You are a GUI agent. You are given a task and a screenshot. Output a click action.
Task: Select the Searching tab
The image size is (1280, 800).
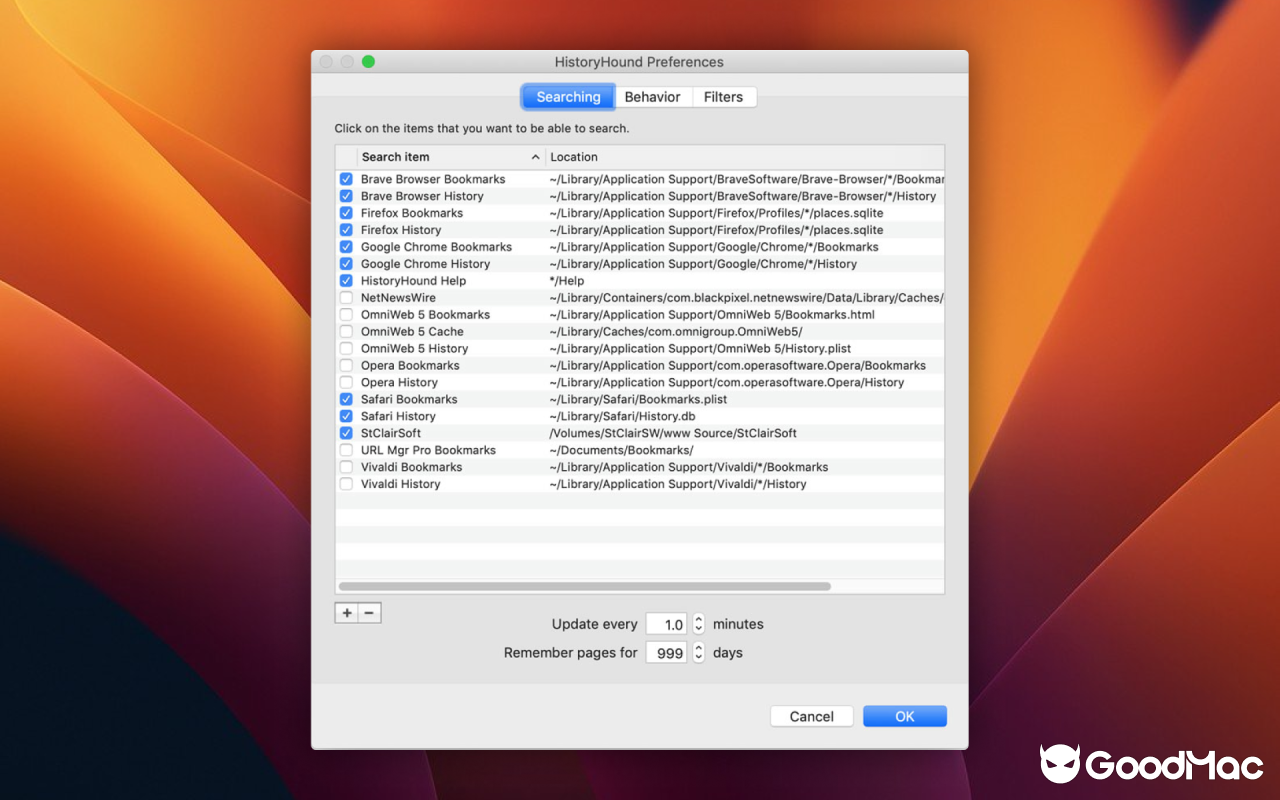pyautogui.click(x=567, y=96)
